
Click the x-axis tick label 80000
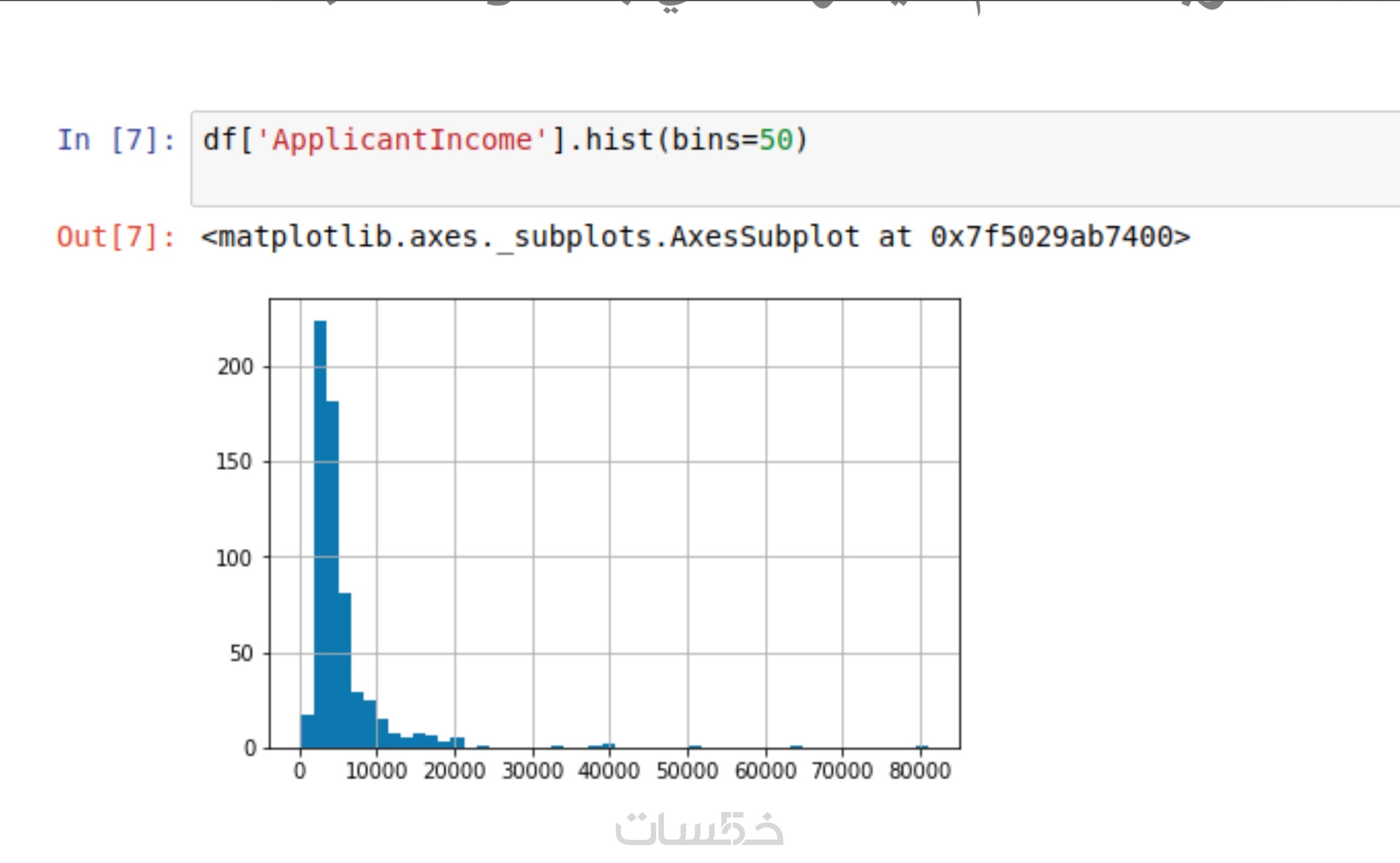click(919, 771)
